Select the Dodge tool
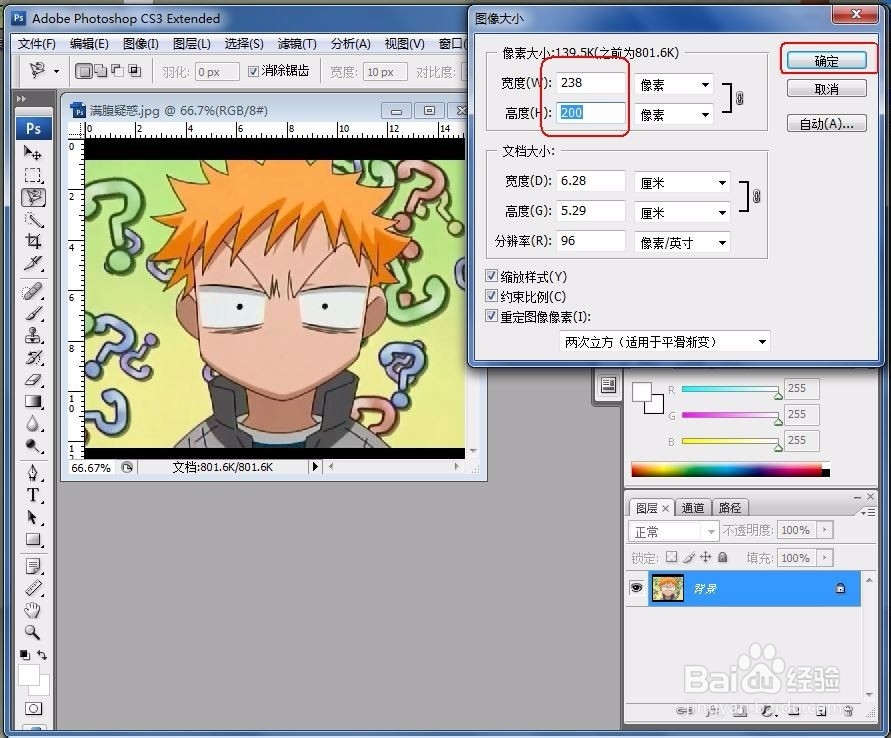 (32, 446)
